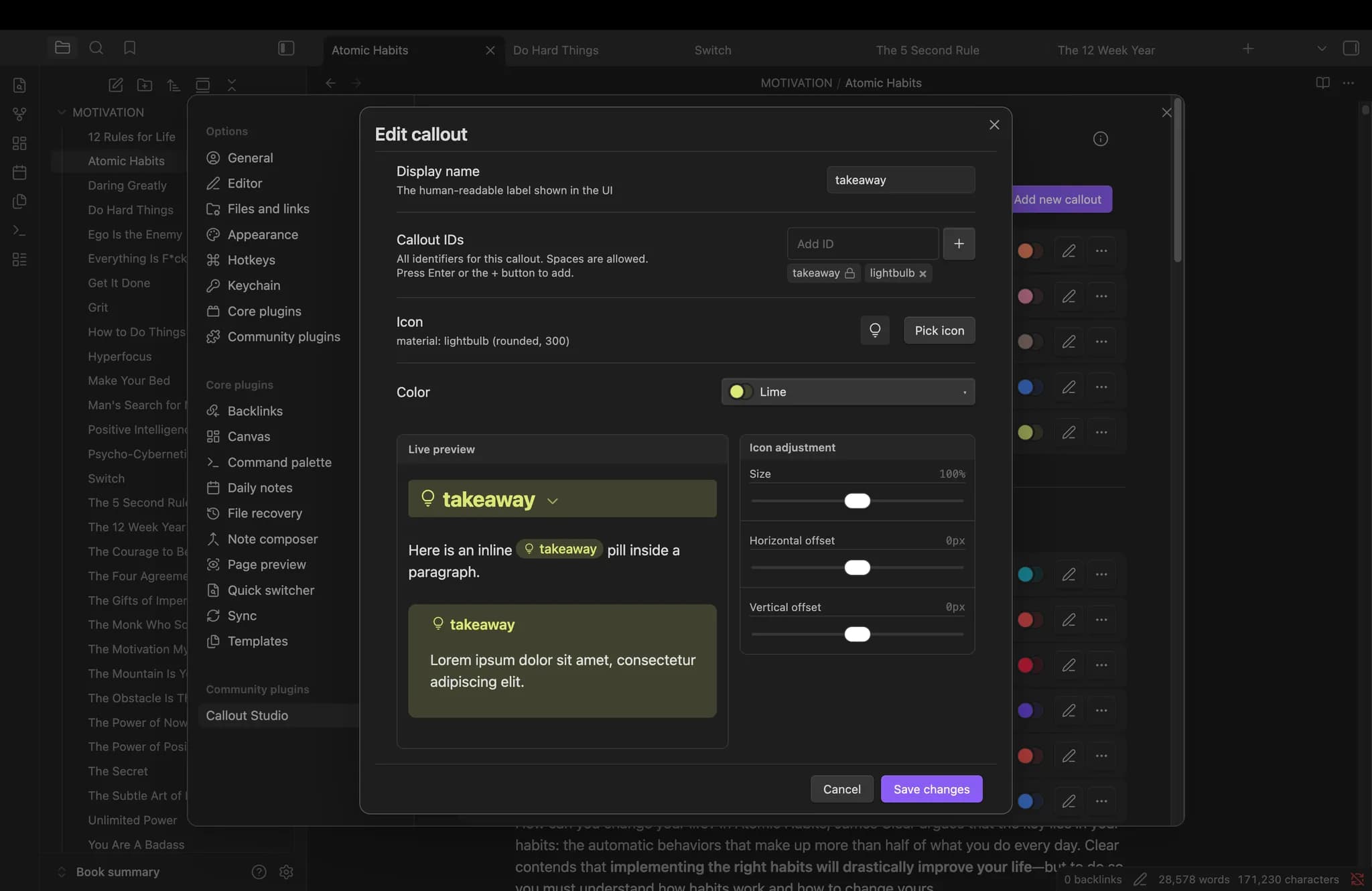Viewport: 1372px width, 891px height.
Task: Open the Color dropdown showing Lime
Action: (x=848, y=392)
